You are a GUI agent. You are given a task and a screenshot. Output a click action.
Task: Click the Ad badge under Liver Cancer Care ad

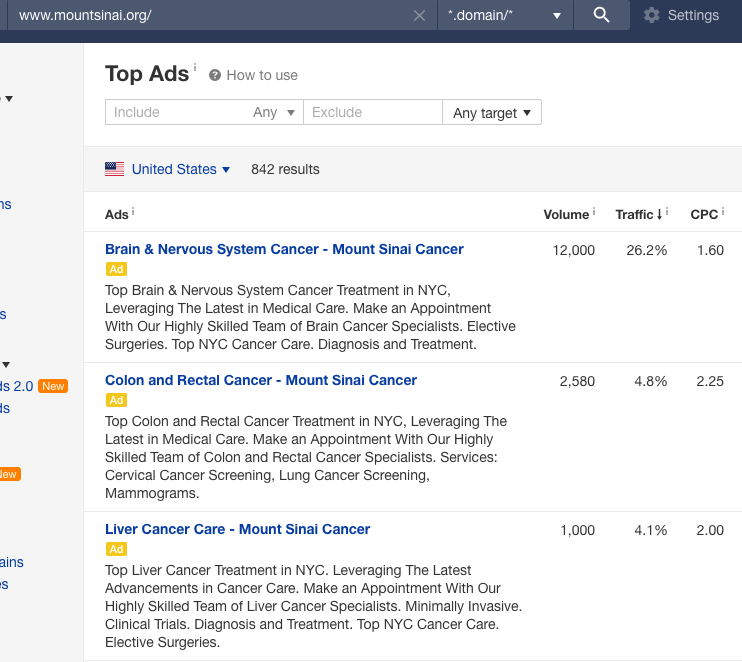(116, 549)
